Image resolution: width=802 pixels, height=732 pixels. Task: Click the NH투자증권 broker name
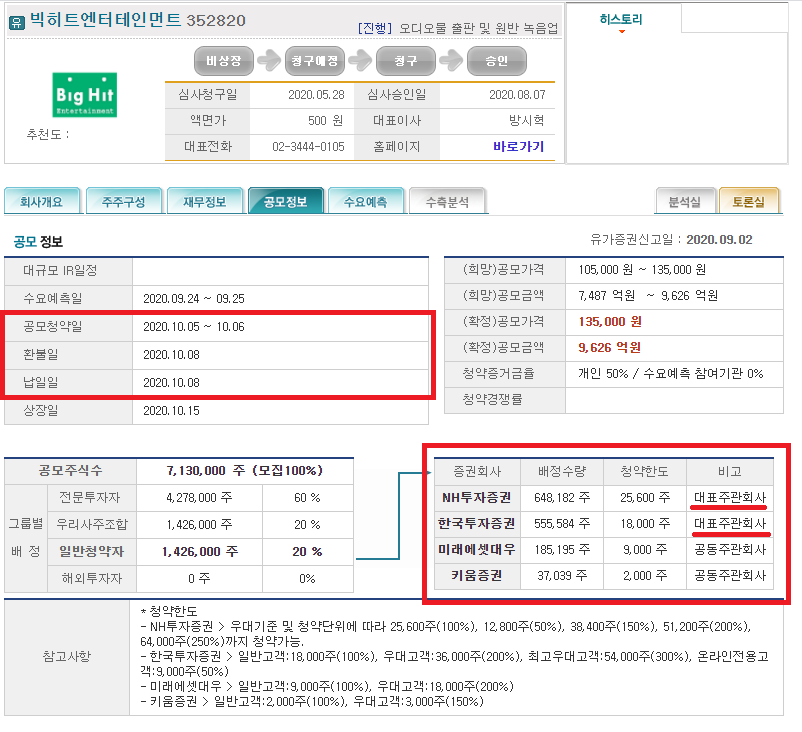pos(476,498)
